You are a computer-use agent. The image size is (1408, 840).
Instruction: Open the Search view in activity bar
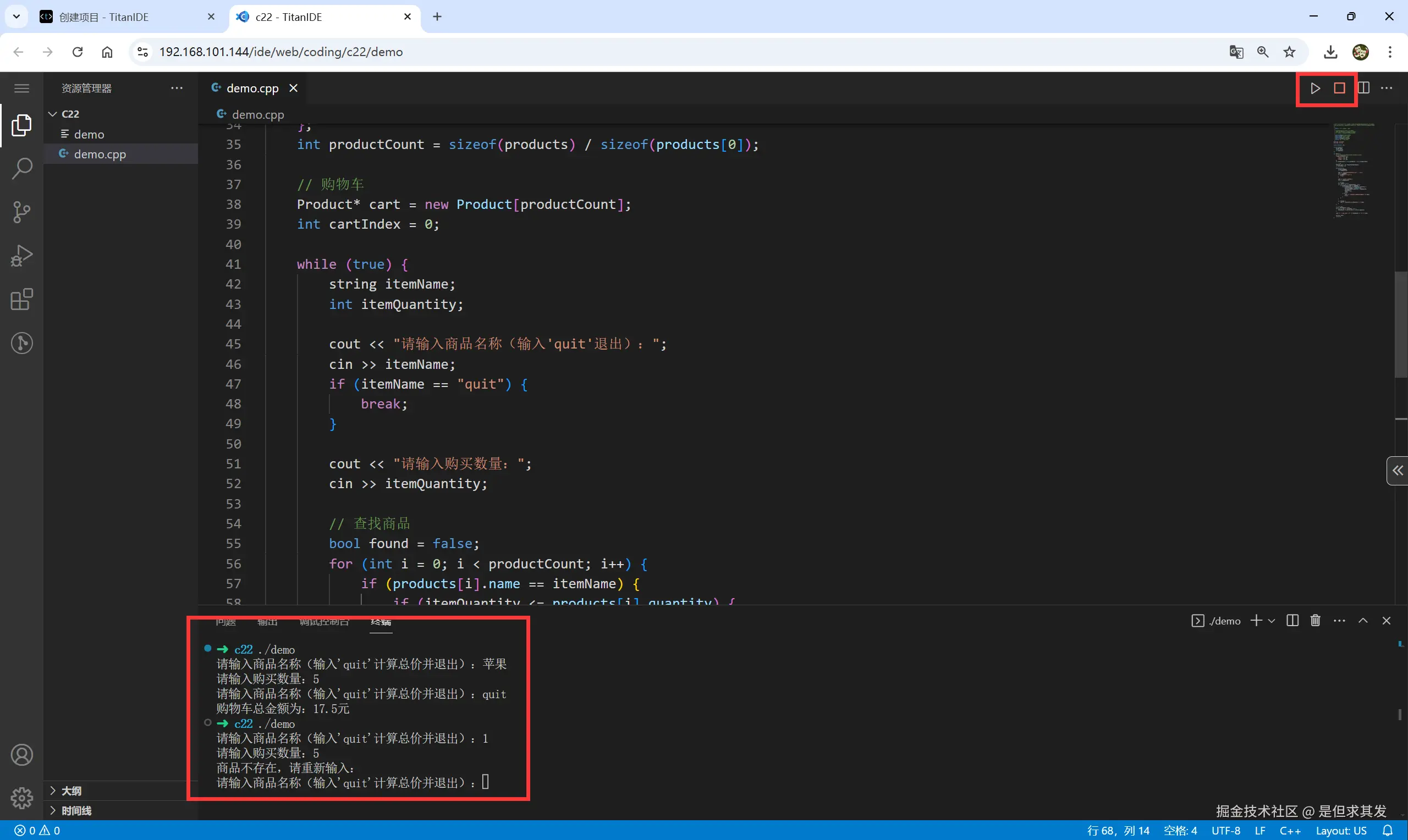pyautogui.click(x=21, y=168)
